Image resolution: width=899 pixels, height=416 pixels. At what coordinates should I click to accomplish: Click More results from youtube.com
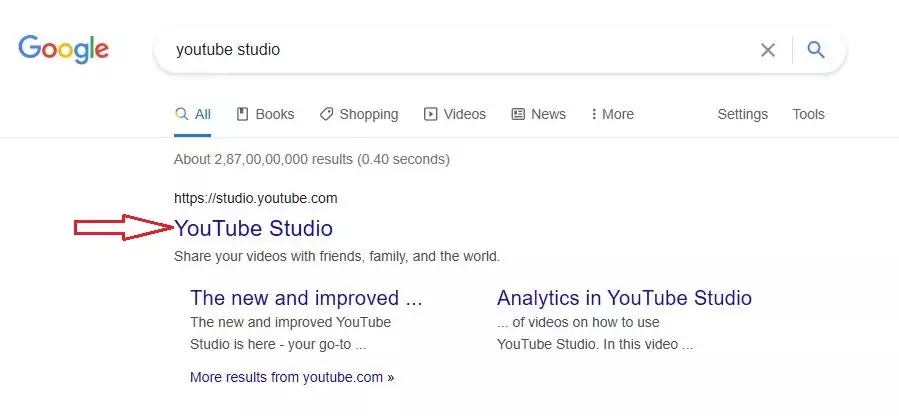click(292, 377)
